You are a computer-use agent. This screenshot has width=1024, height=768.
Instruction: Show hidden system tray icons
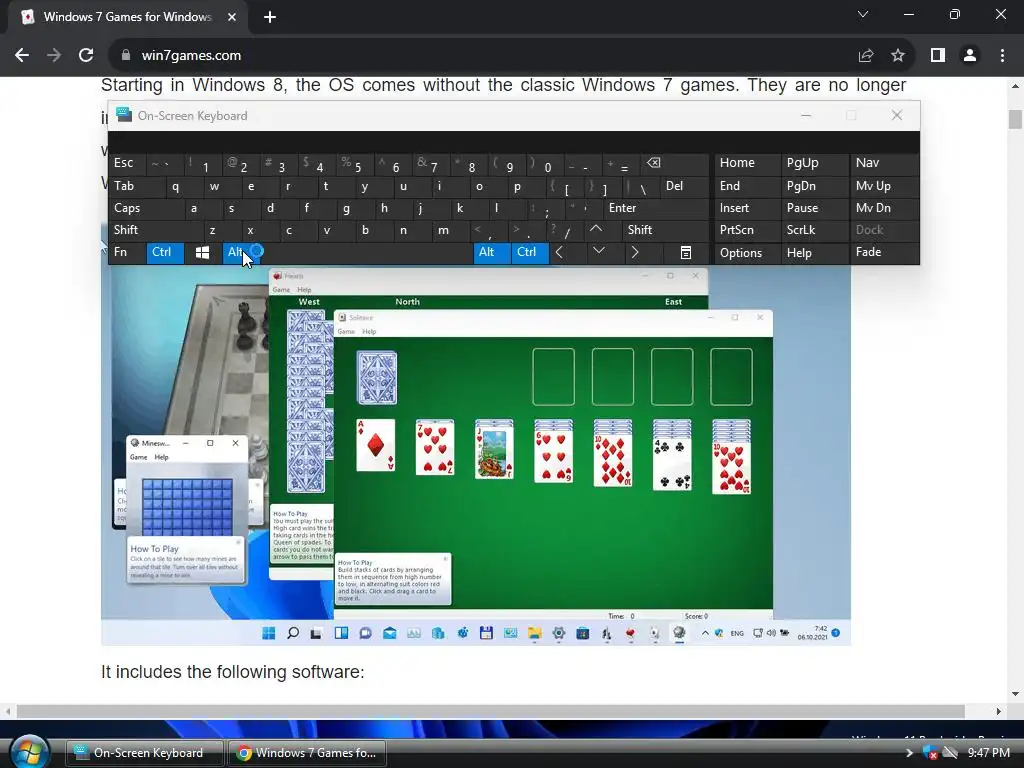[x=908, y=753]
